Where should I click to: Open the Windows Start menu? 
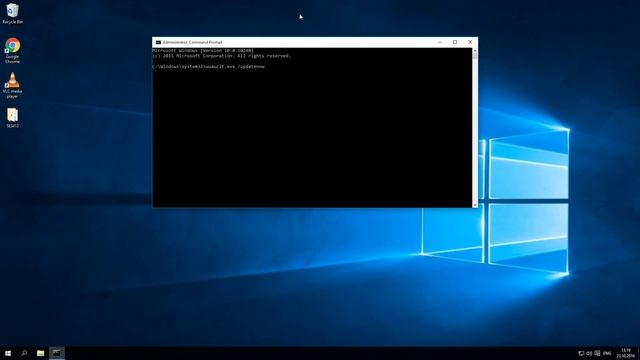point(8,353)
